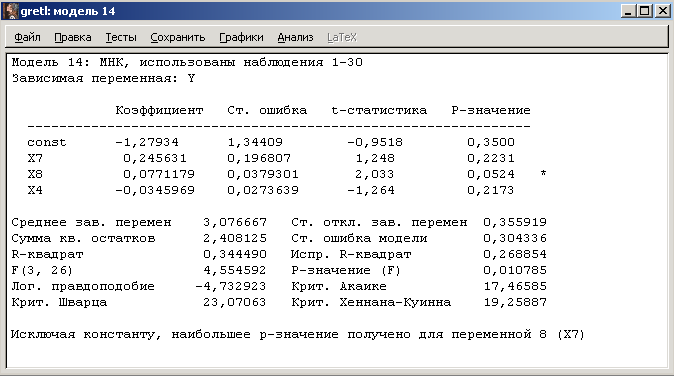This screenshot has width=674, height=376.
Task: Click the Исключая константу note line
Action: tap(298, 334)
